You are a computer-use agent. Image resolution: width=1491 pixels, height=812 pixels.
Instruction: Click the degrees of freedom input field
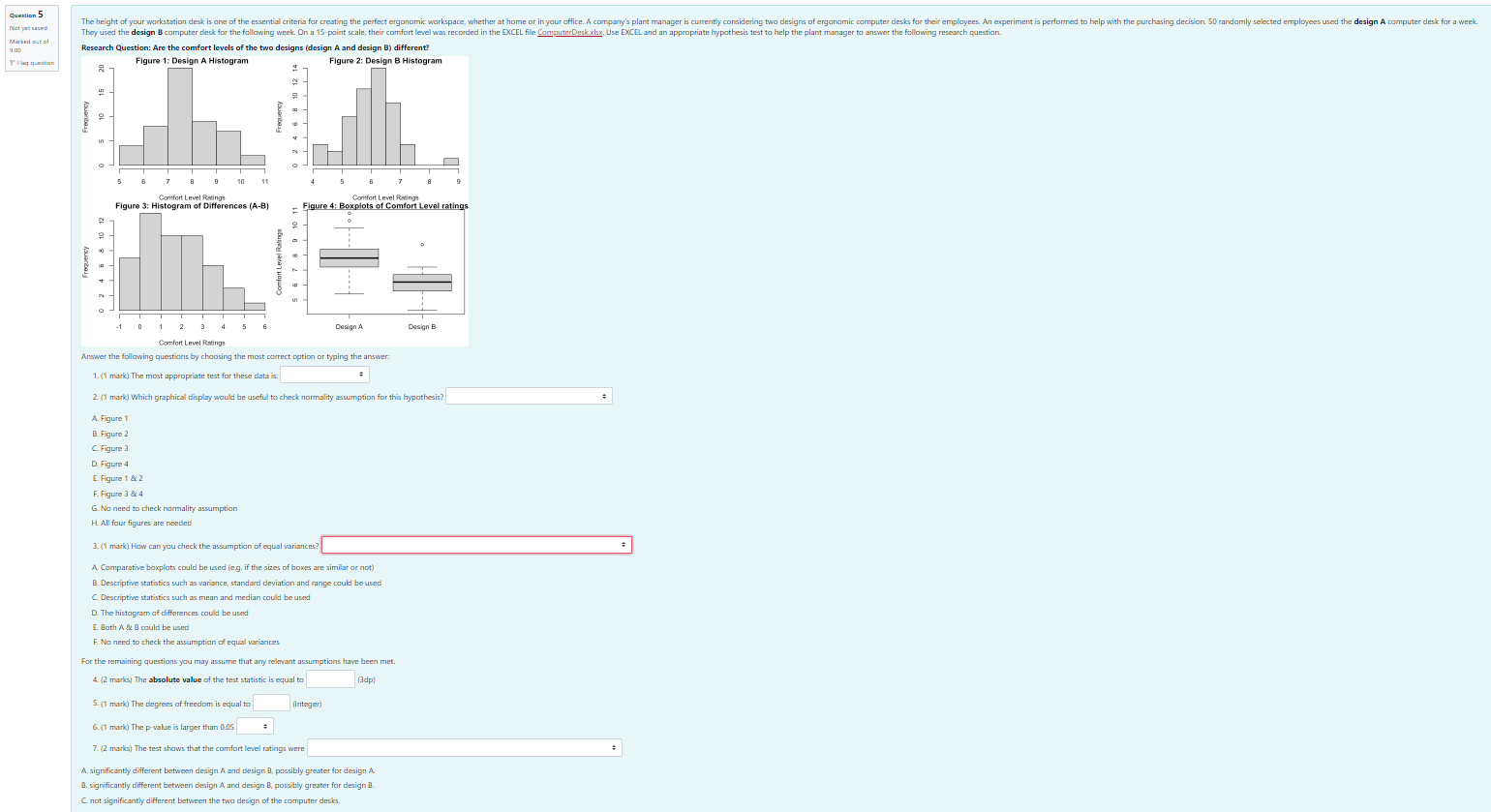[271, 703]
